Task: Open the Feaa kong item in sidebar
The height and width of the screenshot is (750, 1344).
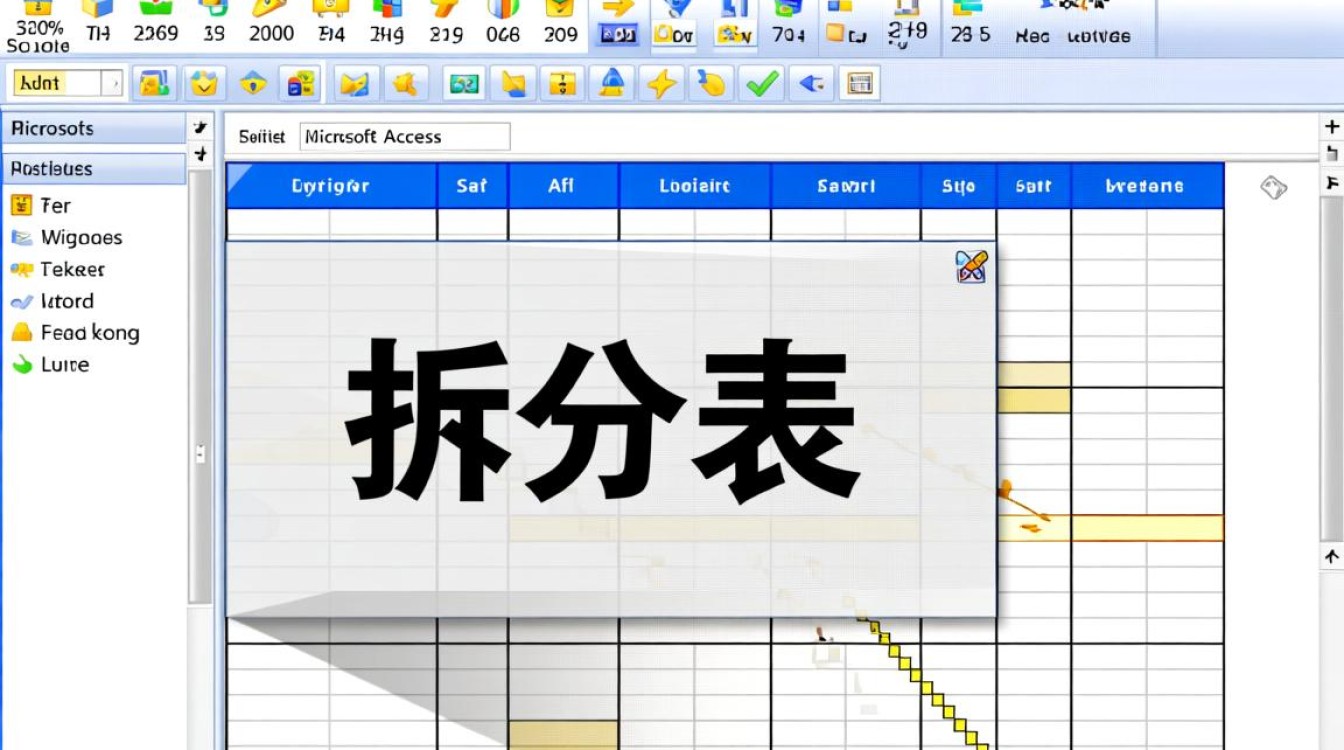Action: [89, 333]
